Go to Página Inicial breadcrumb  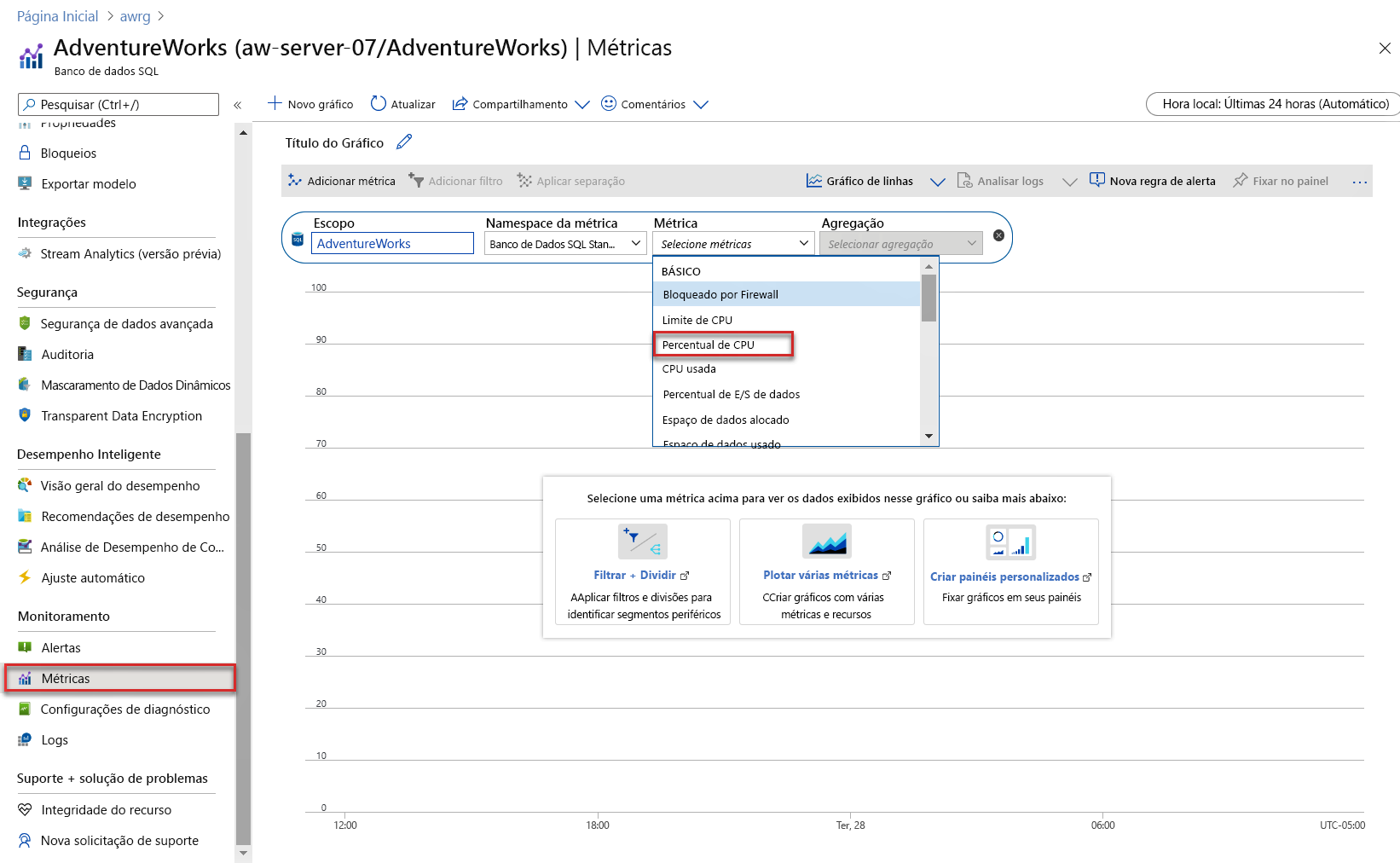(x=57, y=16)
